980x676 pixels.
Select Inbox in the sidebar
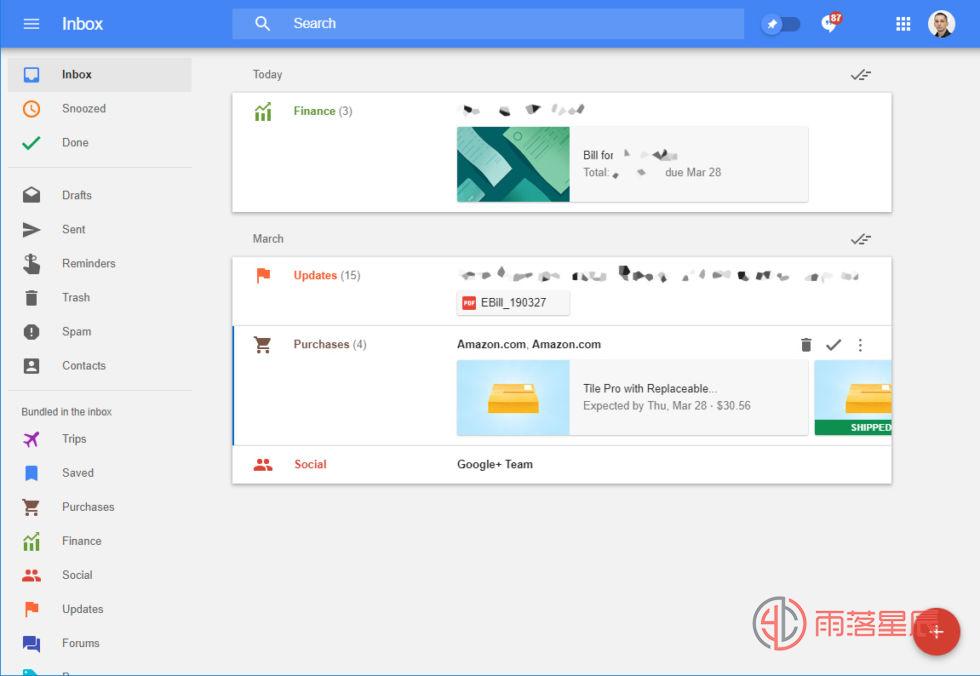coord(100,75)
